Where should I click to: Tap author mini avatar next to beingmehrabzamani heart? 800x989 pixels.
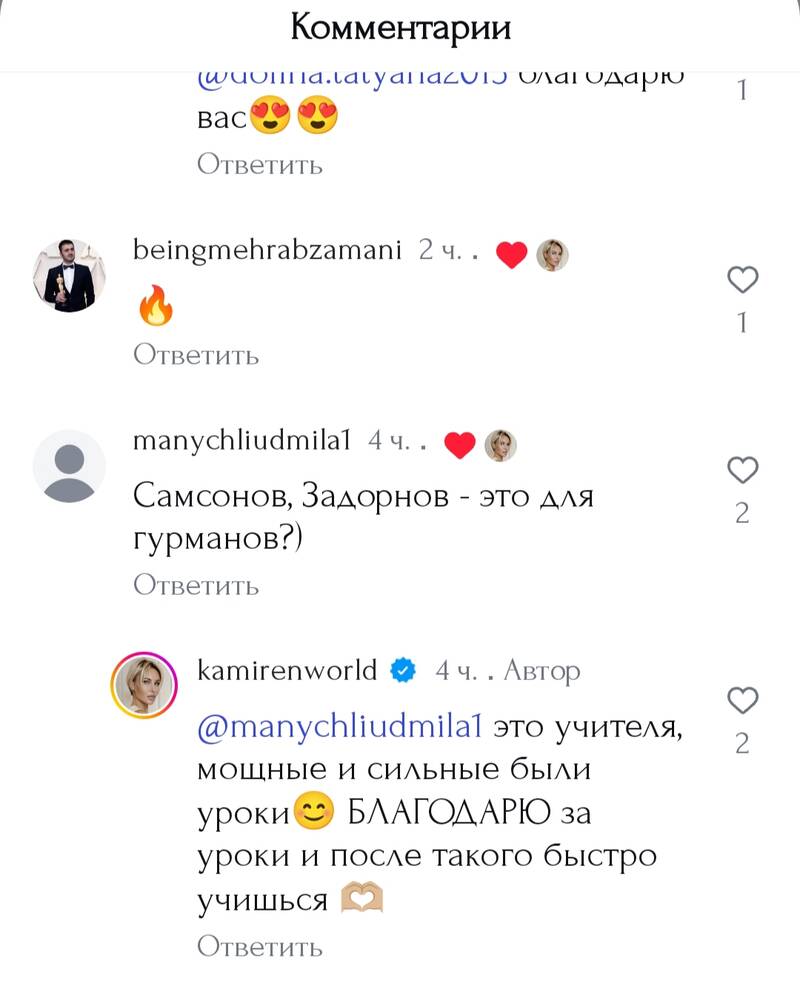coord(552,255)
